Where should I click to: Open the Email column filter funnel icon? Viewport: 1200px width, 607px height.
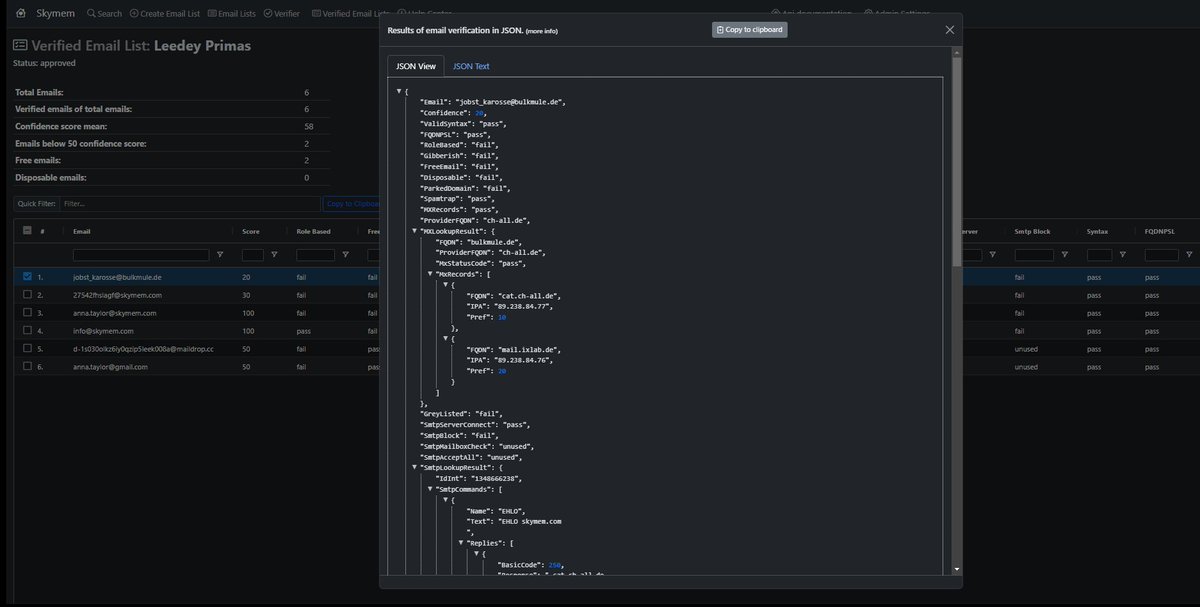click(x=220, y=255)
